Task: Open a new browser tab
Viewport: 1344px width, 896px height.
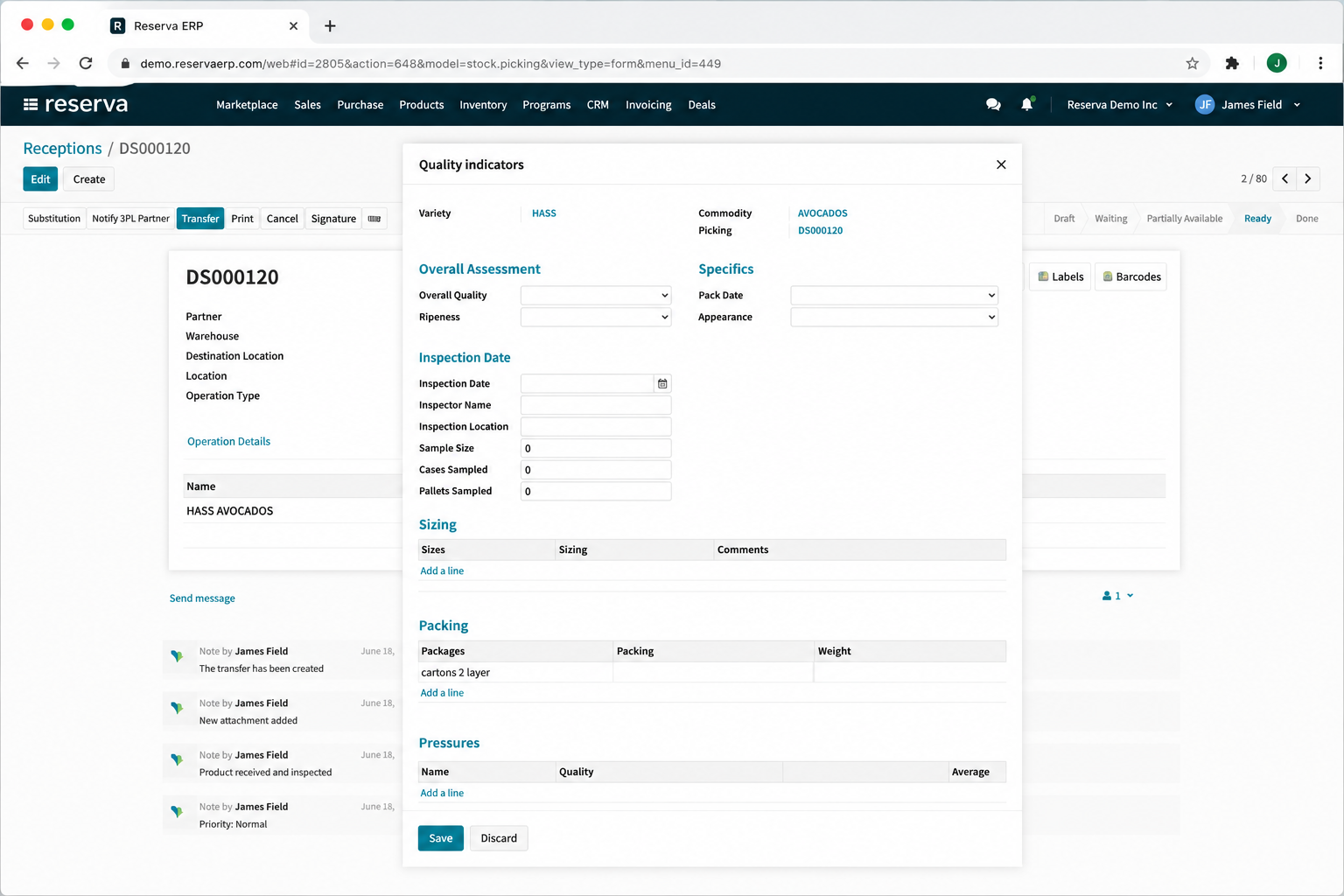Action: tap(330, 26)
